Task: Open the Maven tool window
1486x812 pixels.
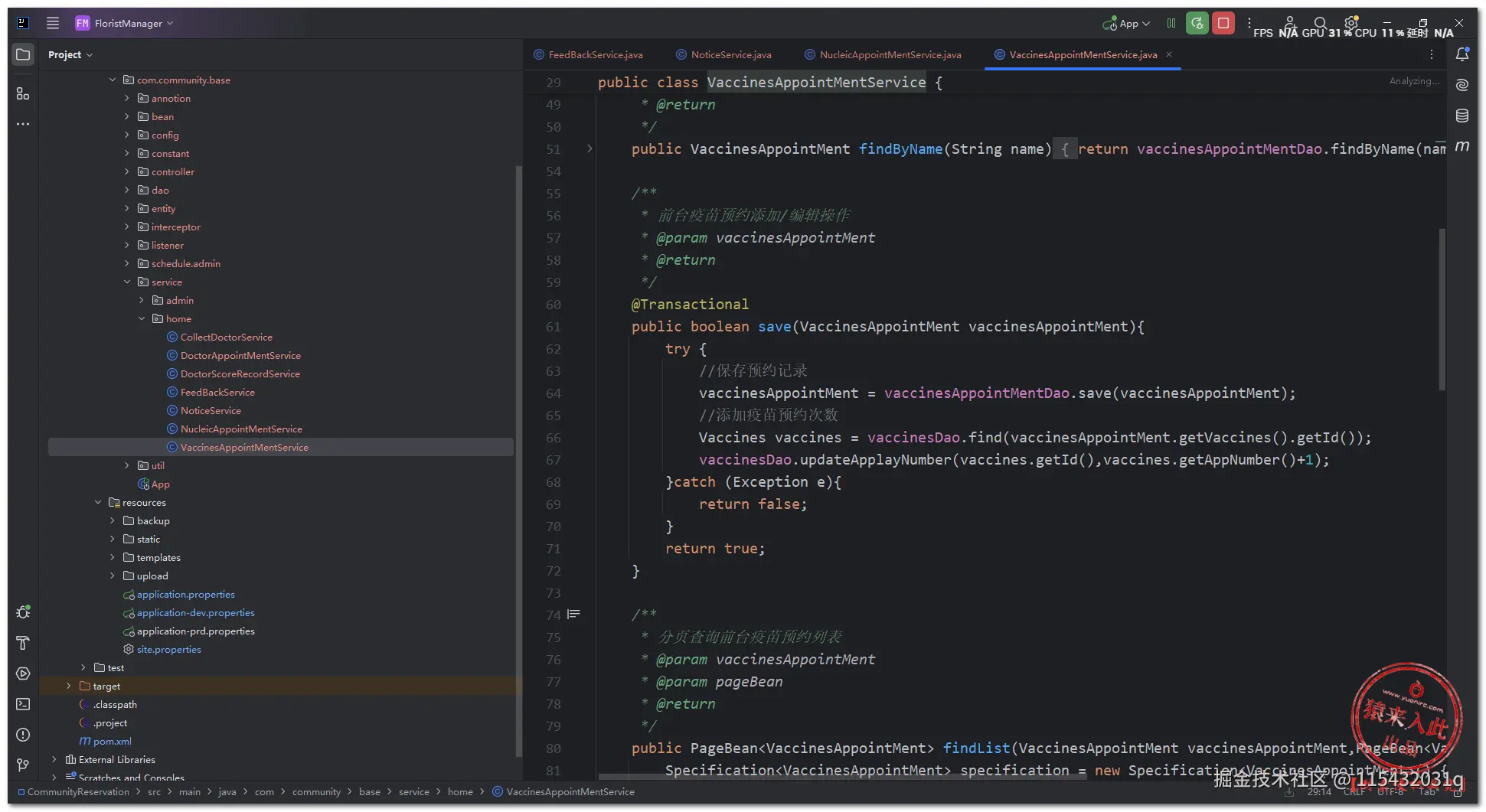Action: point(1462,145)
